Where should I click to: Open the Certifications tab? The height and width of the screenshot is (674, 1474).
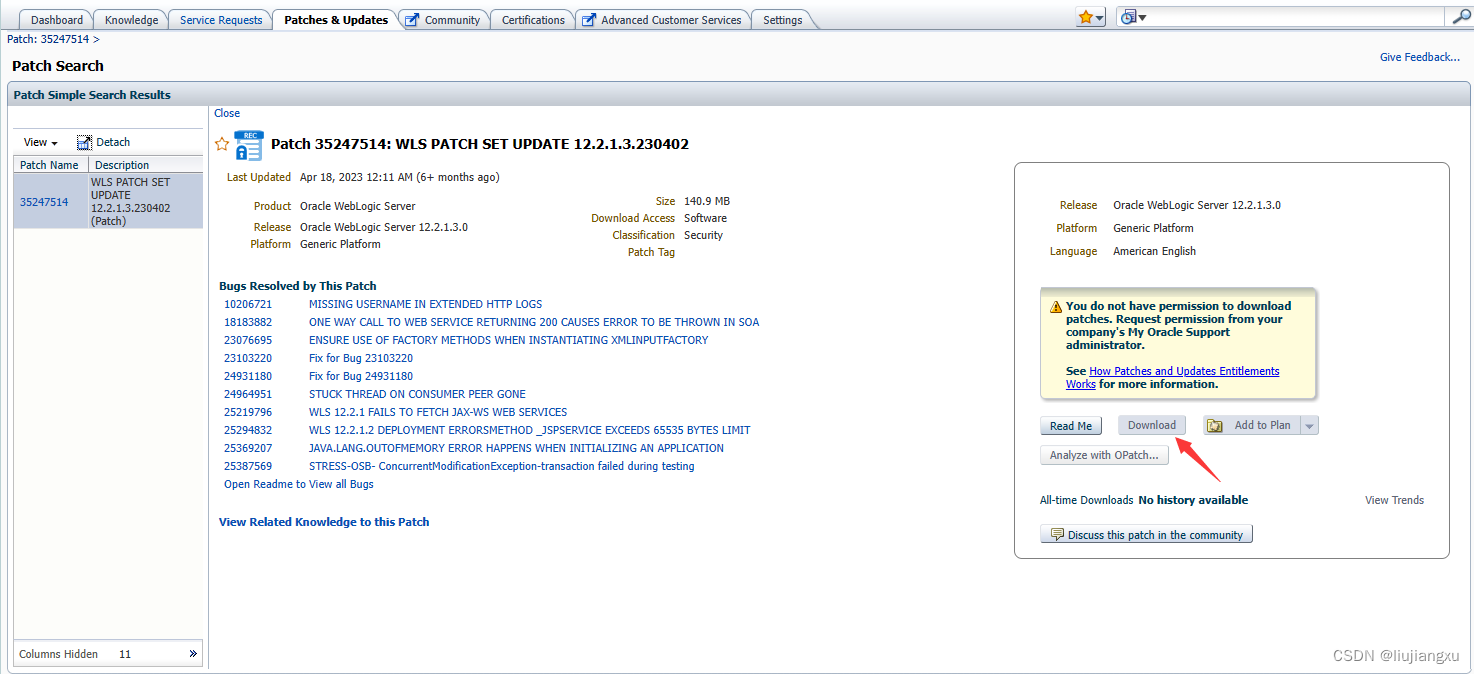coord(533,20)
